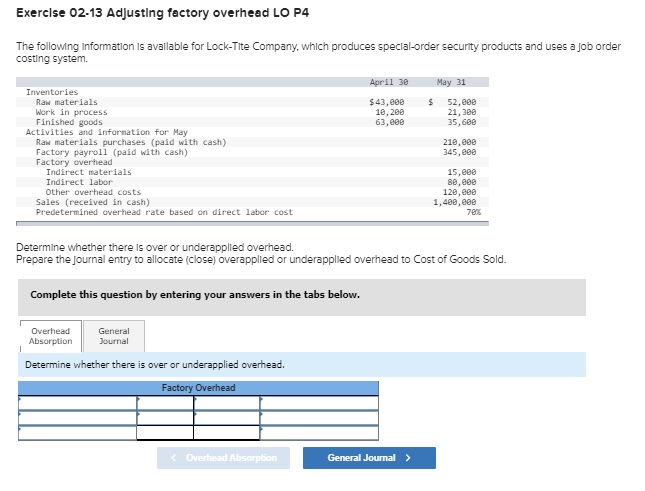Open first row left label dropdown cell

77,403
